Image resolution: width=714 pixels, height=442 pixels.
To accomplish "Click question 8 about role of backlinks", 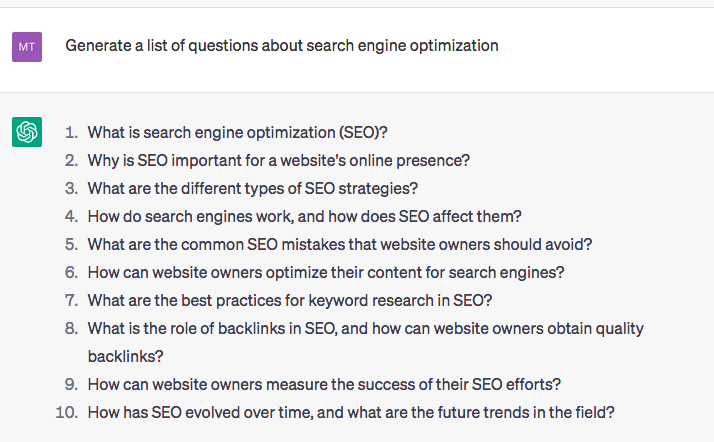I will (366, 342).
